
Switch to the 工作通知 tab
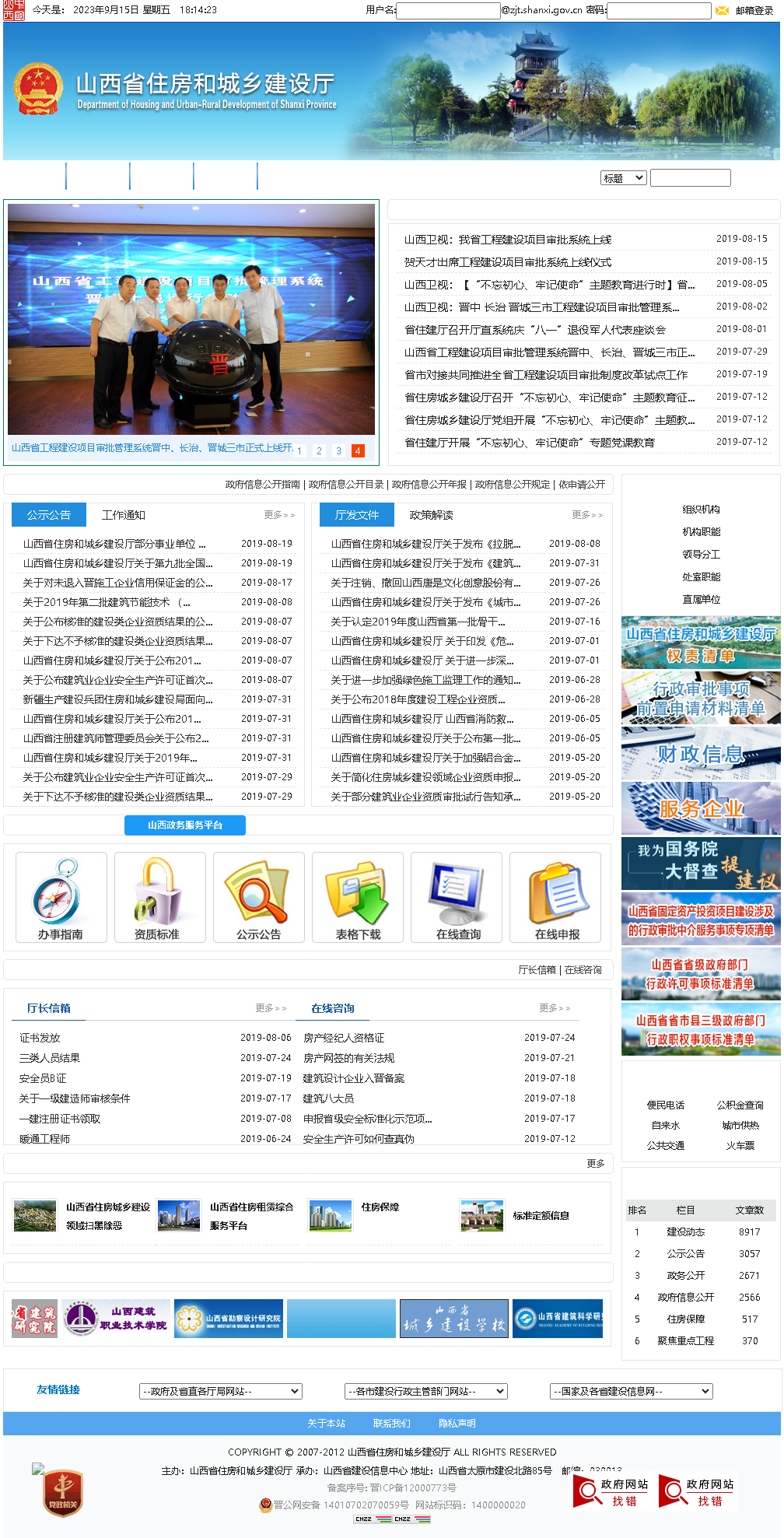[x=124, y=515]
